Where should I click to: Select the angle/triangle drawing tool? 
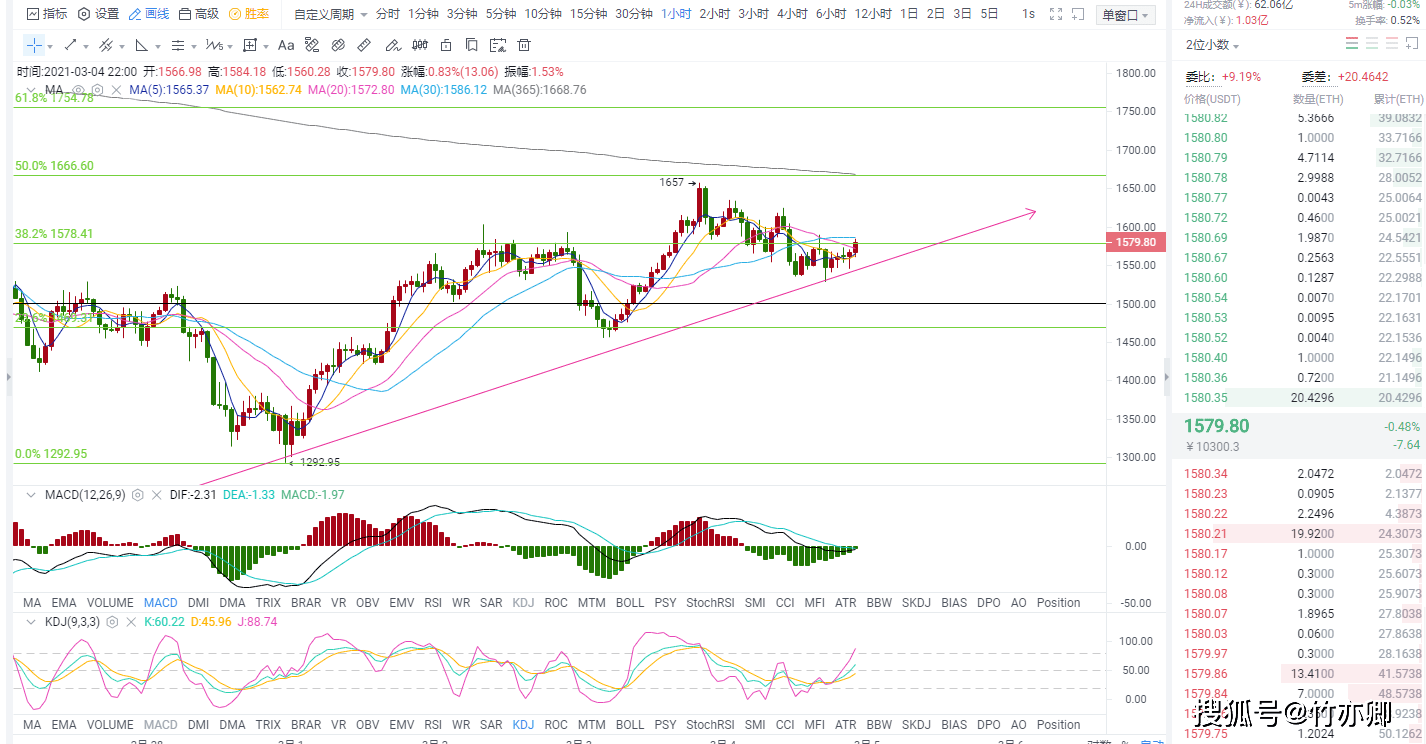142,45
